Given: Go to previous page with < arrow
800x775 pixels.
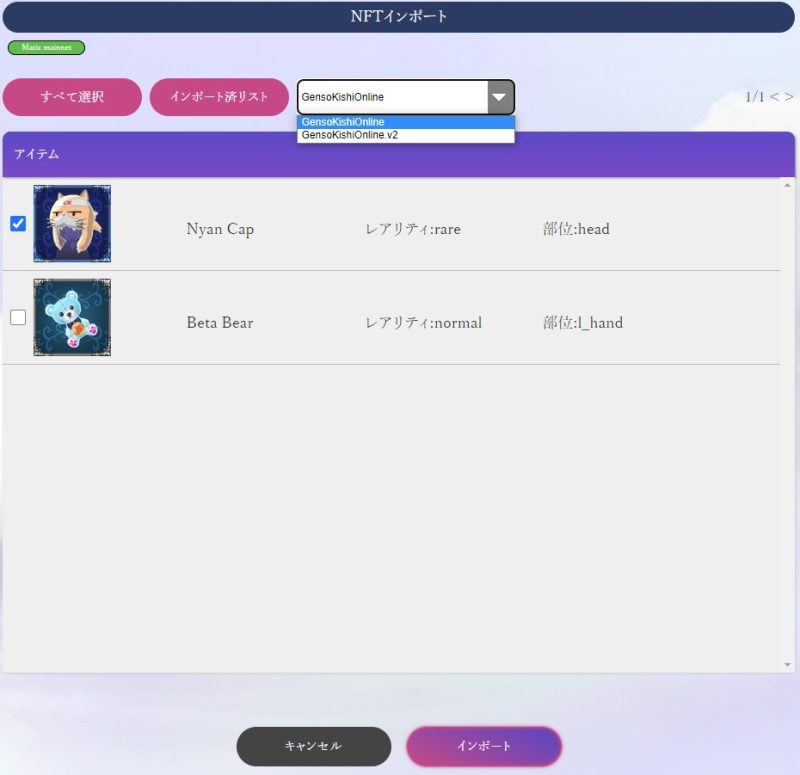Looking at the screenshot, I should pos(774,96).
